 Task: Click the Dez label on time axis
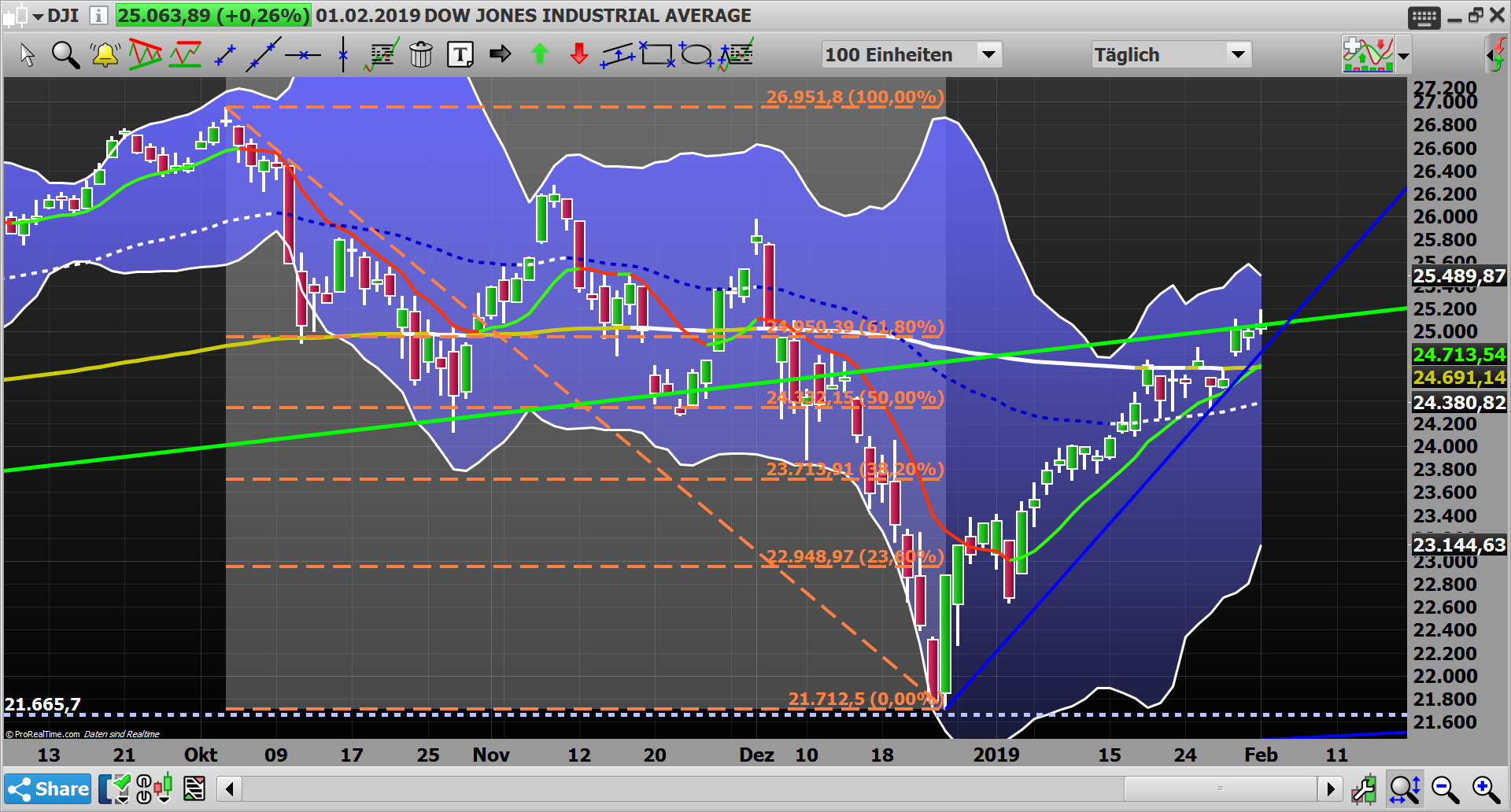tap(756, 755)
